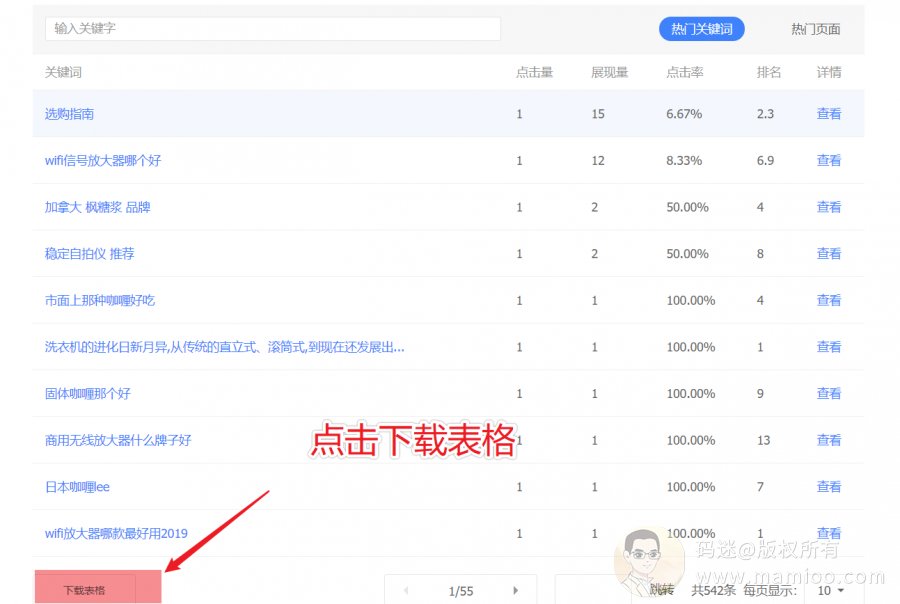This screenshot has height=604, width=900.
Task: Open the wifi放大器哪款最好用2019 keyword
Action: pos(116,533)
